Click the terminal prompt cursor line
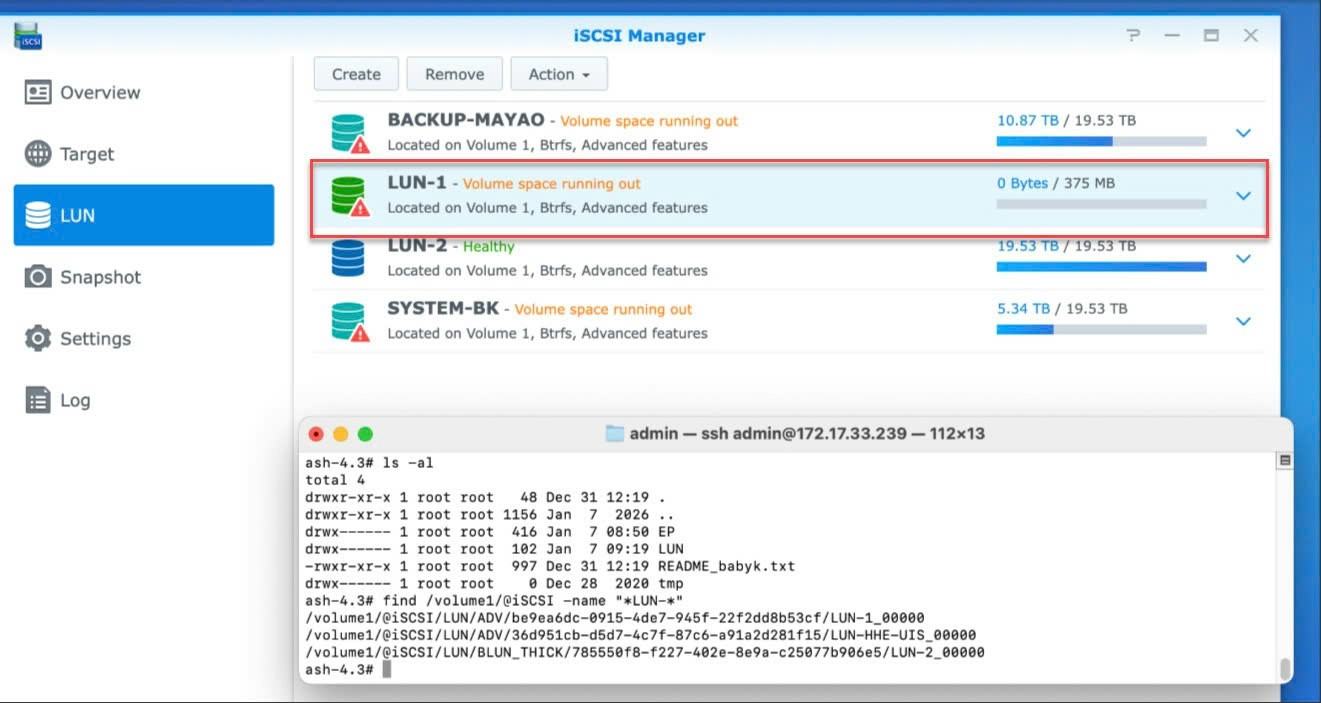 tap(349, 669)
